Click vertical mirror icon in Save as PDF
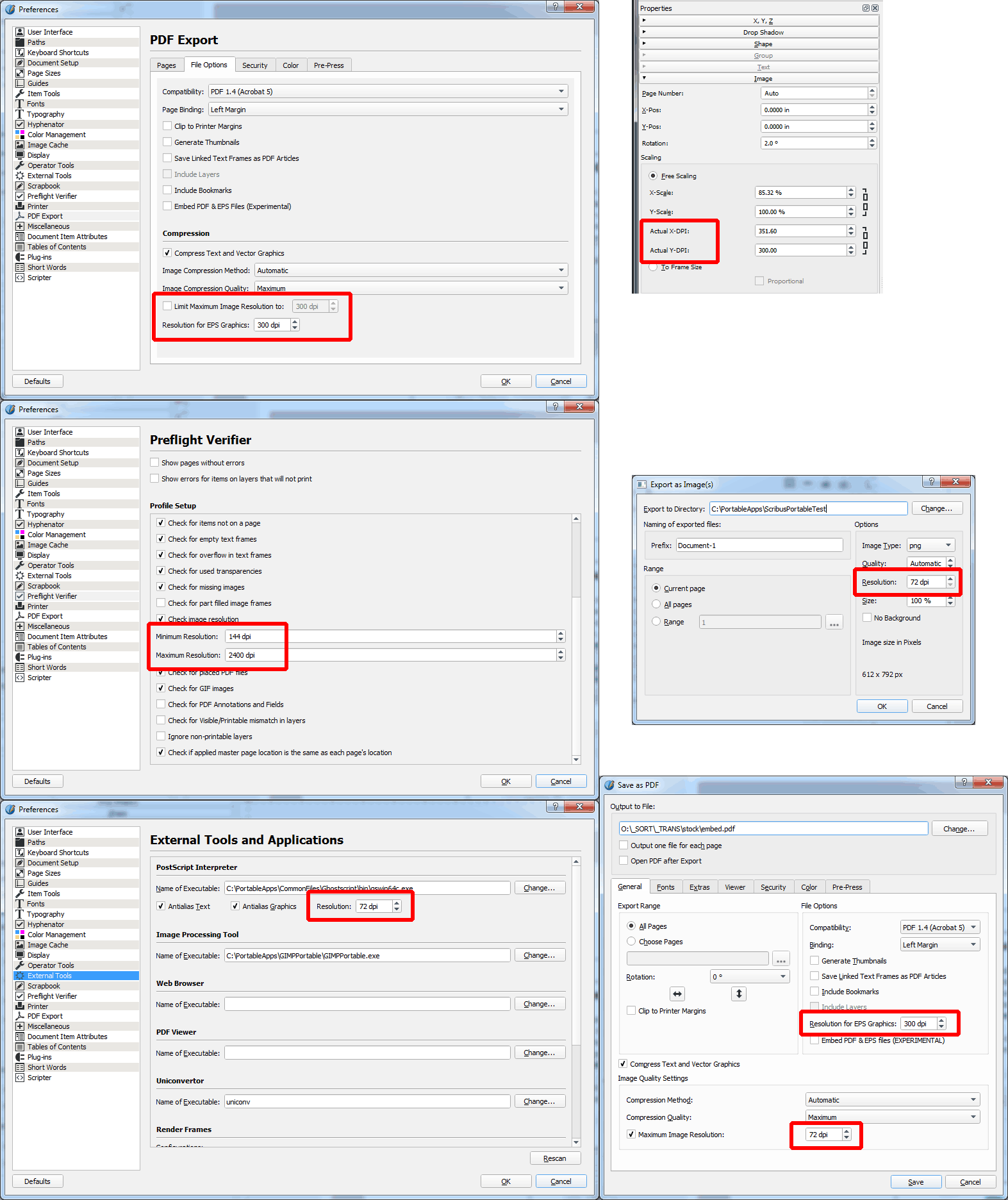Screen dimensions: 1008x1200 (739, 994)
